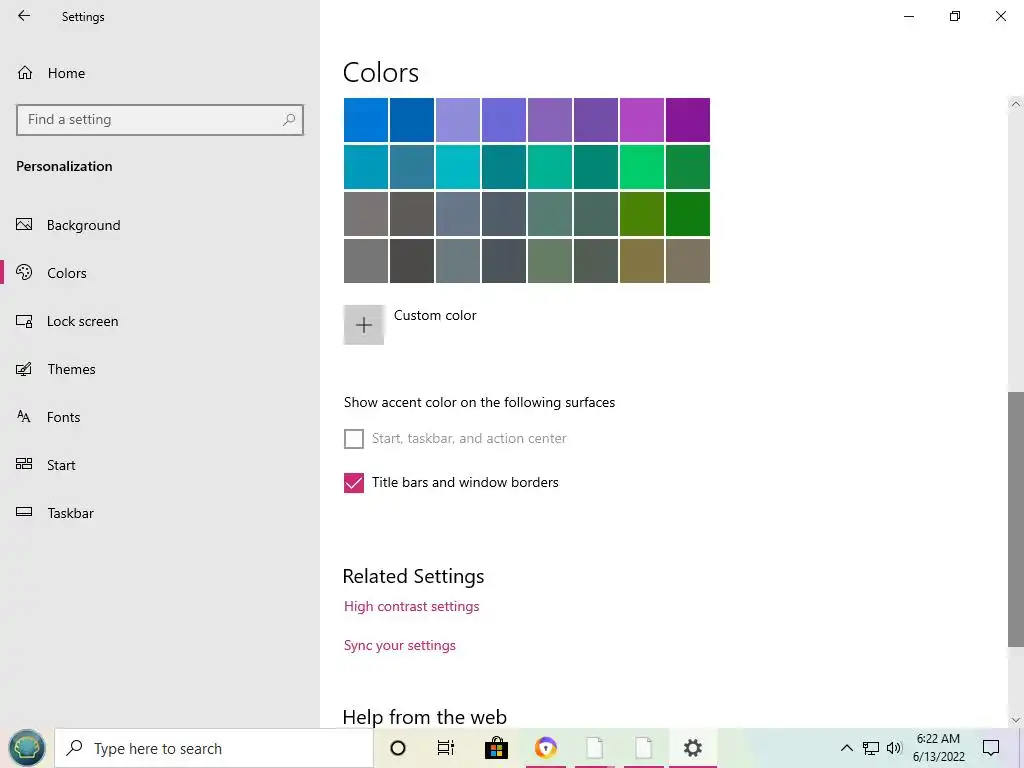The width and height of the screenshot is (1024, 768).
Task: Click the Cortana circle icon on taskbar
Action: click(398, 748)
